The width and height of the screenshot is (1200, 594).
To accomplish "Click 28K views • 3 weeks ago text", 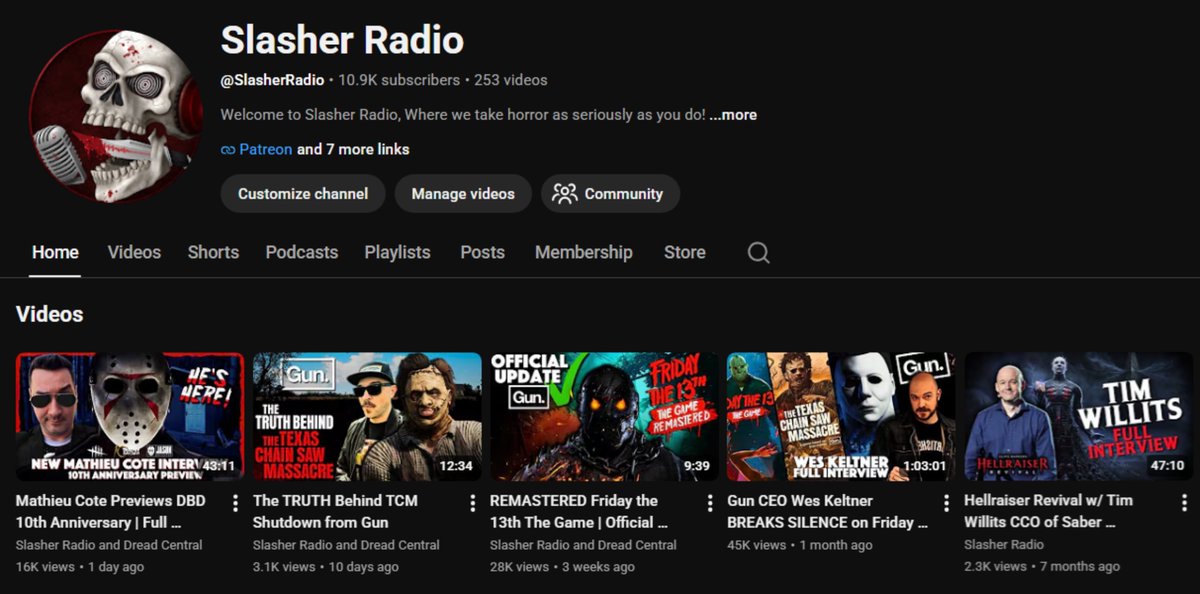I will (562, 567).
